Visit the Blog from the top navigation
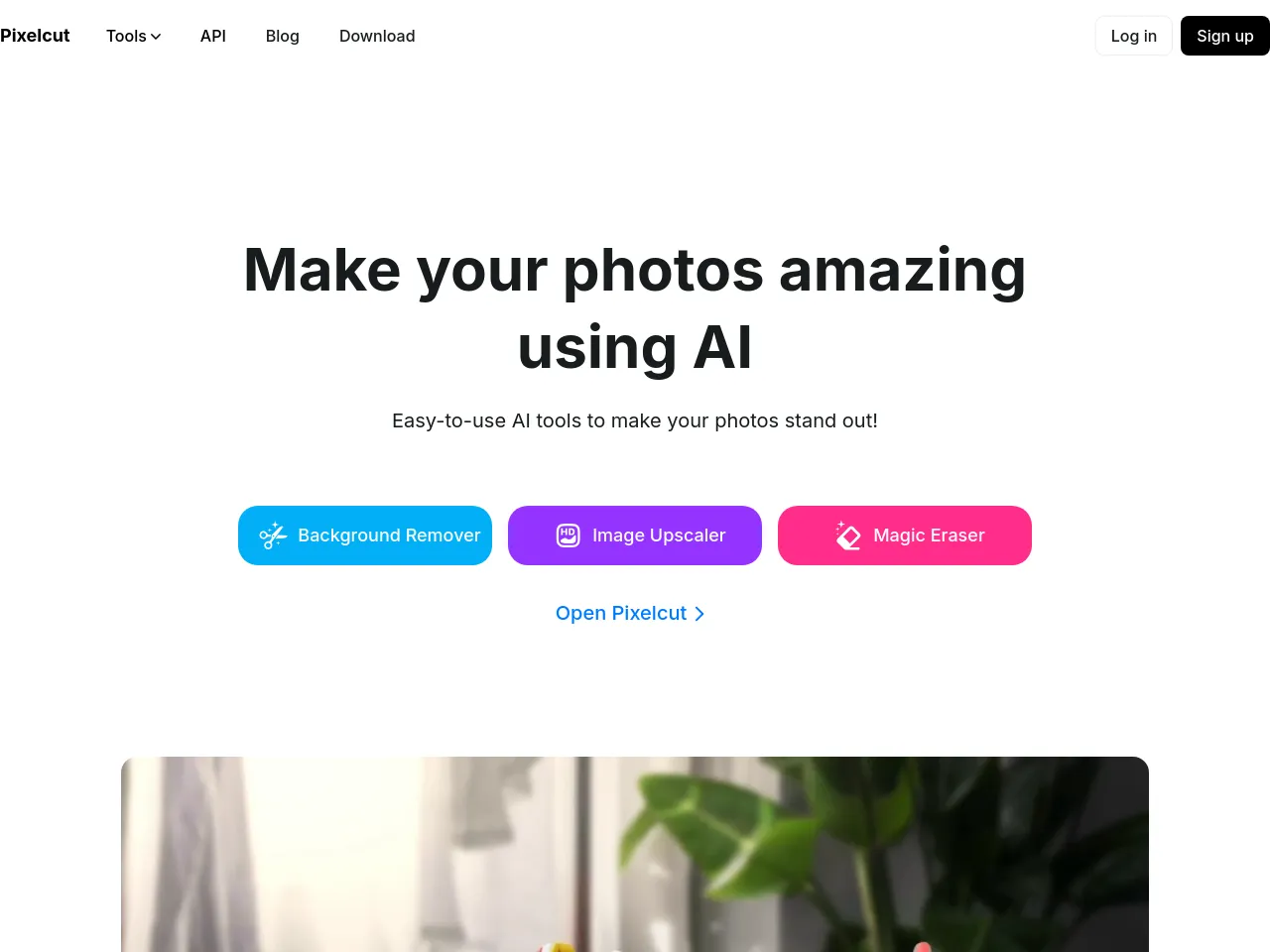The height and width of the screenshot is (952, 1270). [x=283, y=36]
